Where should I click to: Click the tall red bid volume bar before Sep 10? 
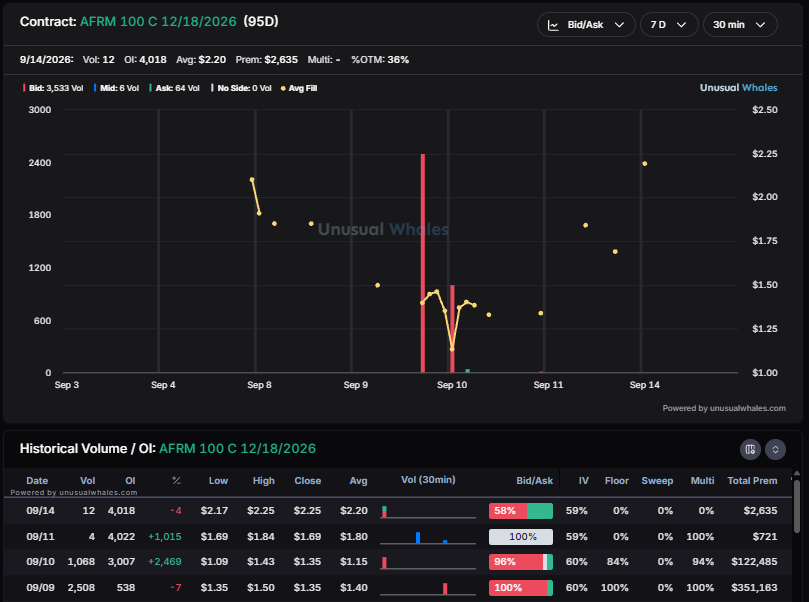423,263
